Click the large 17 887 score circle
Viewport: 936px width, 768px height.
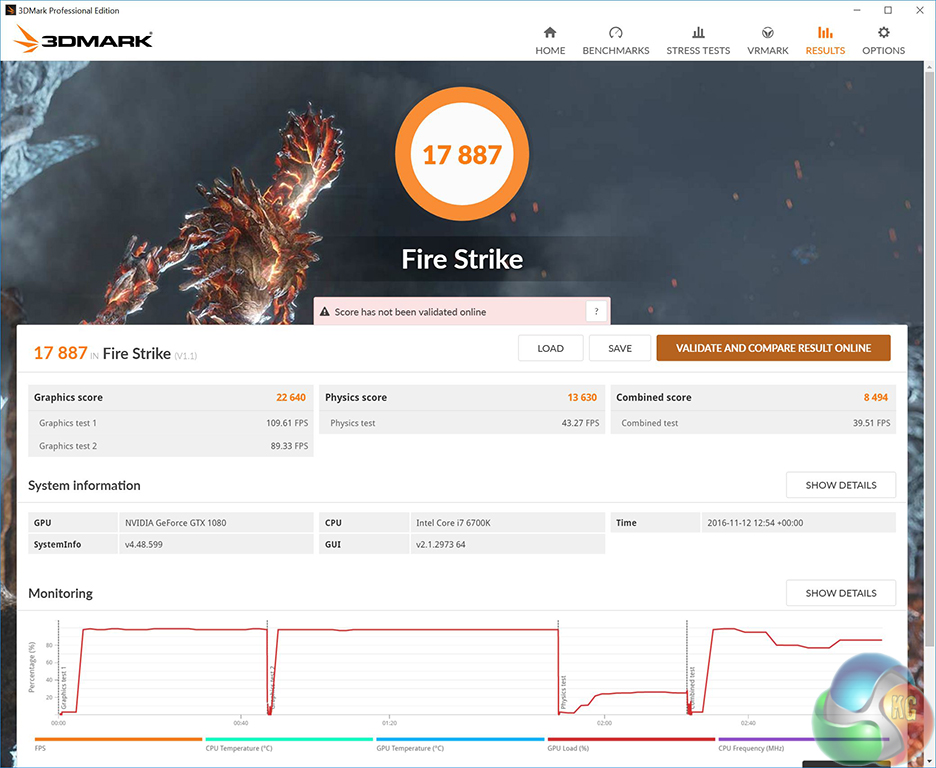tap(462, 154)
